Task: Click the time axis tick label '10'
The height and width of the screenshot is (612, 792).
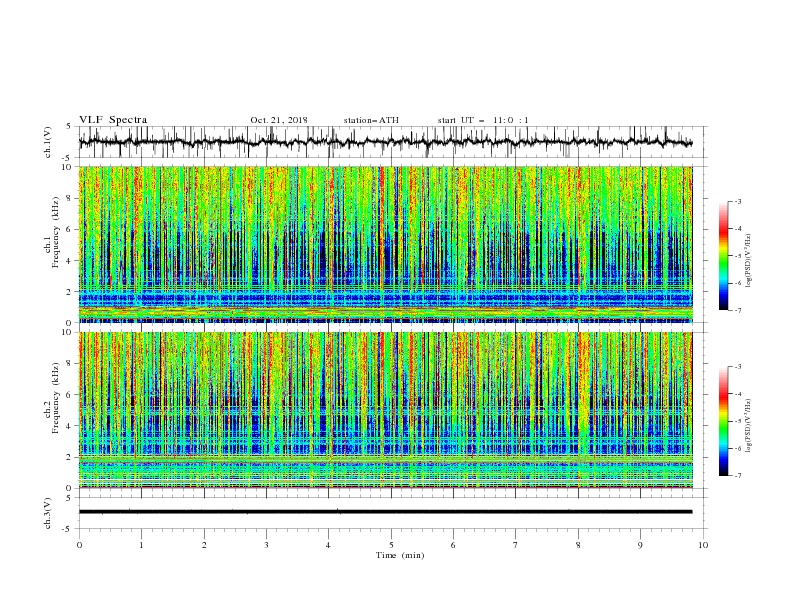Action: (x=703, y=545)
